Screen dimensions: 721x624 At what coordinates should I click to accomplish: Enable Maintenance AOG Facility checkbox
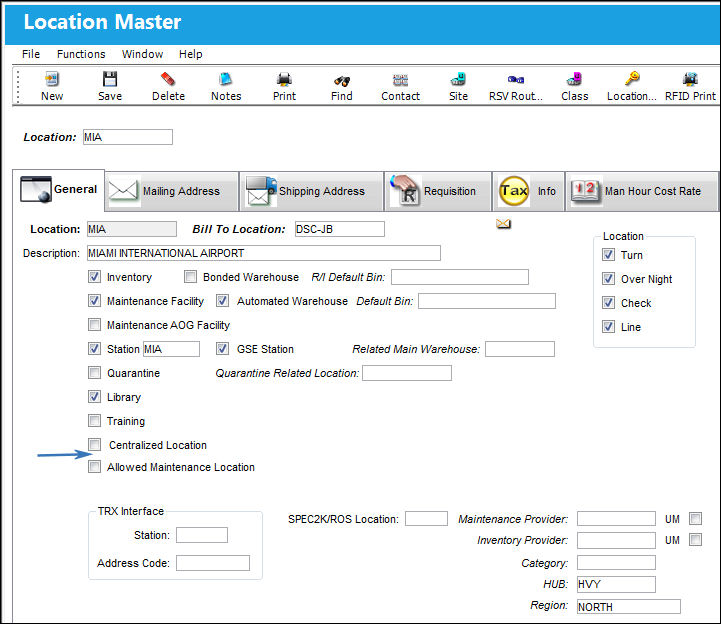click(94, 325)
